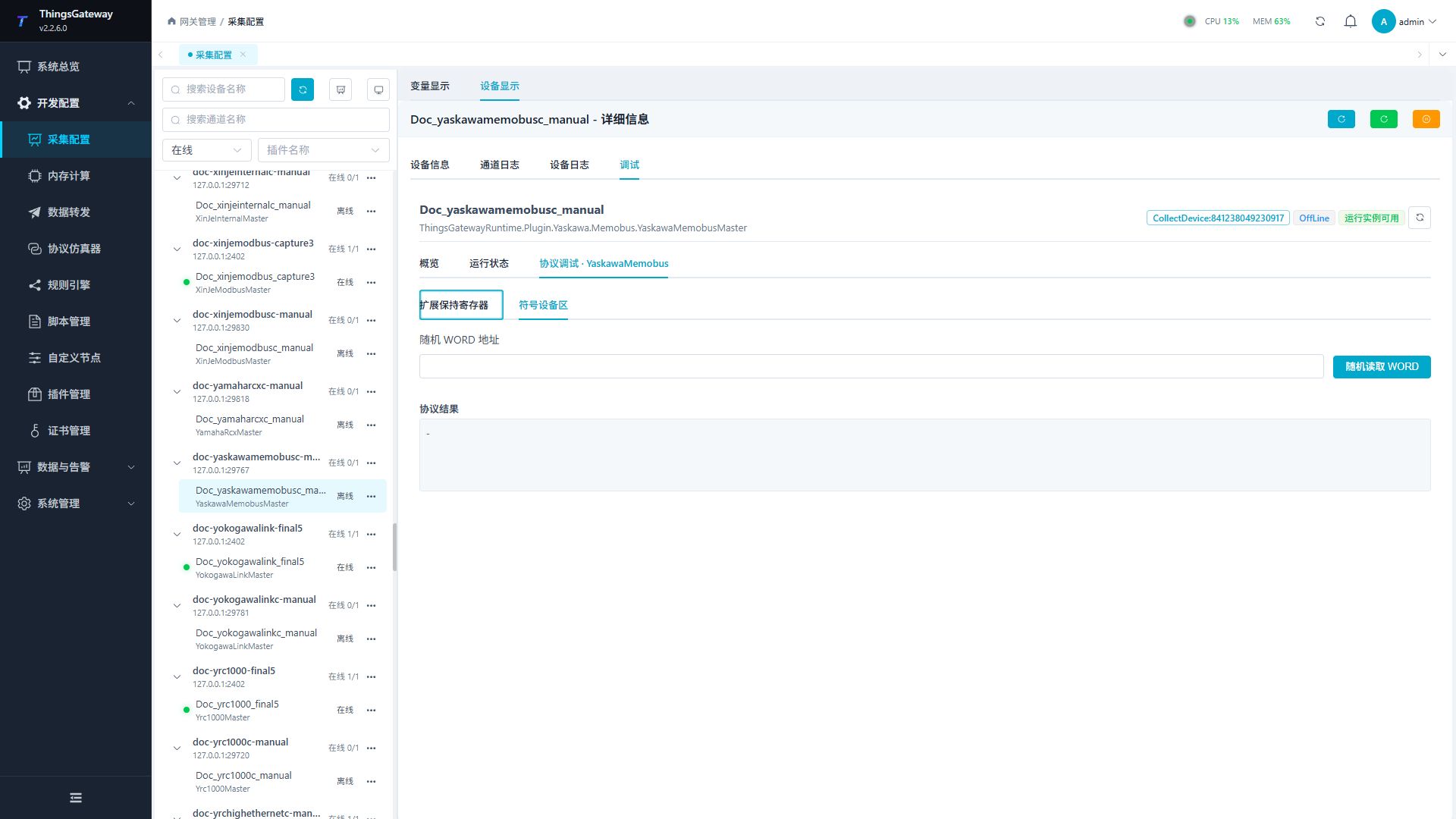The height and width of the screenshot is (819, 1456).
Task: Switch to the 变量显示 tab
Action: point(430,86)
